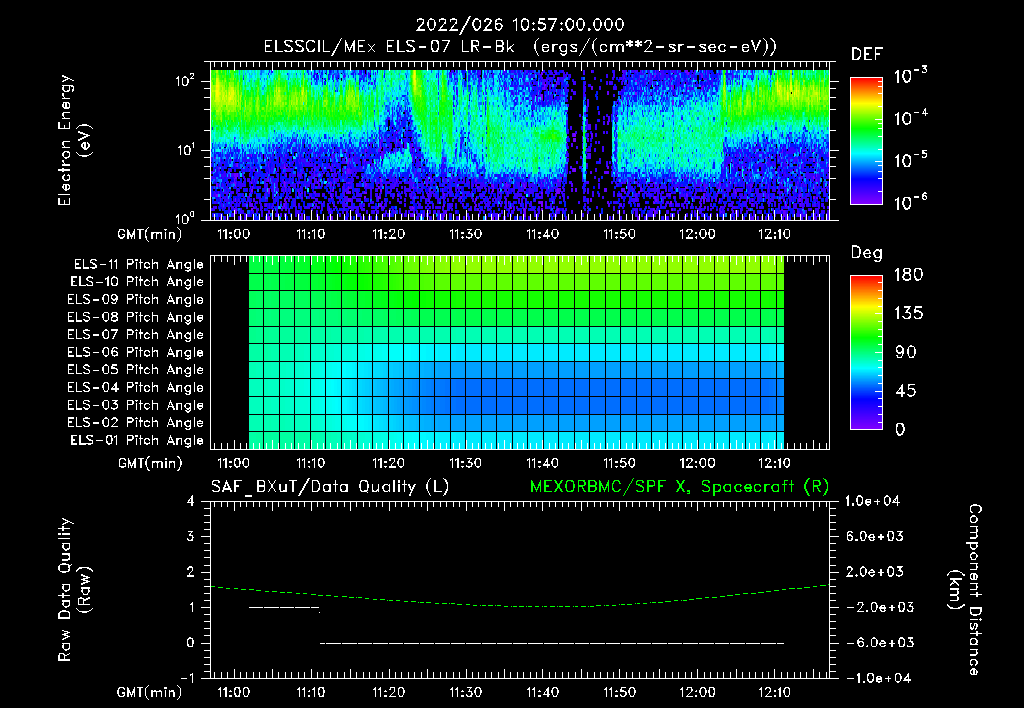Select the ELS-07 Pitch Angle row label
The width and height of the screenshot is (1024, 708).
click(136, 334)
